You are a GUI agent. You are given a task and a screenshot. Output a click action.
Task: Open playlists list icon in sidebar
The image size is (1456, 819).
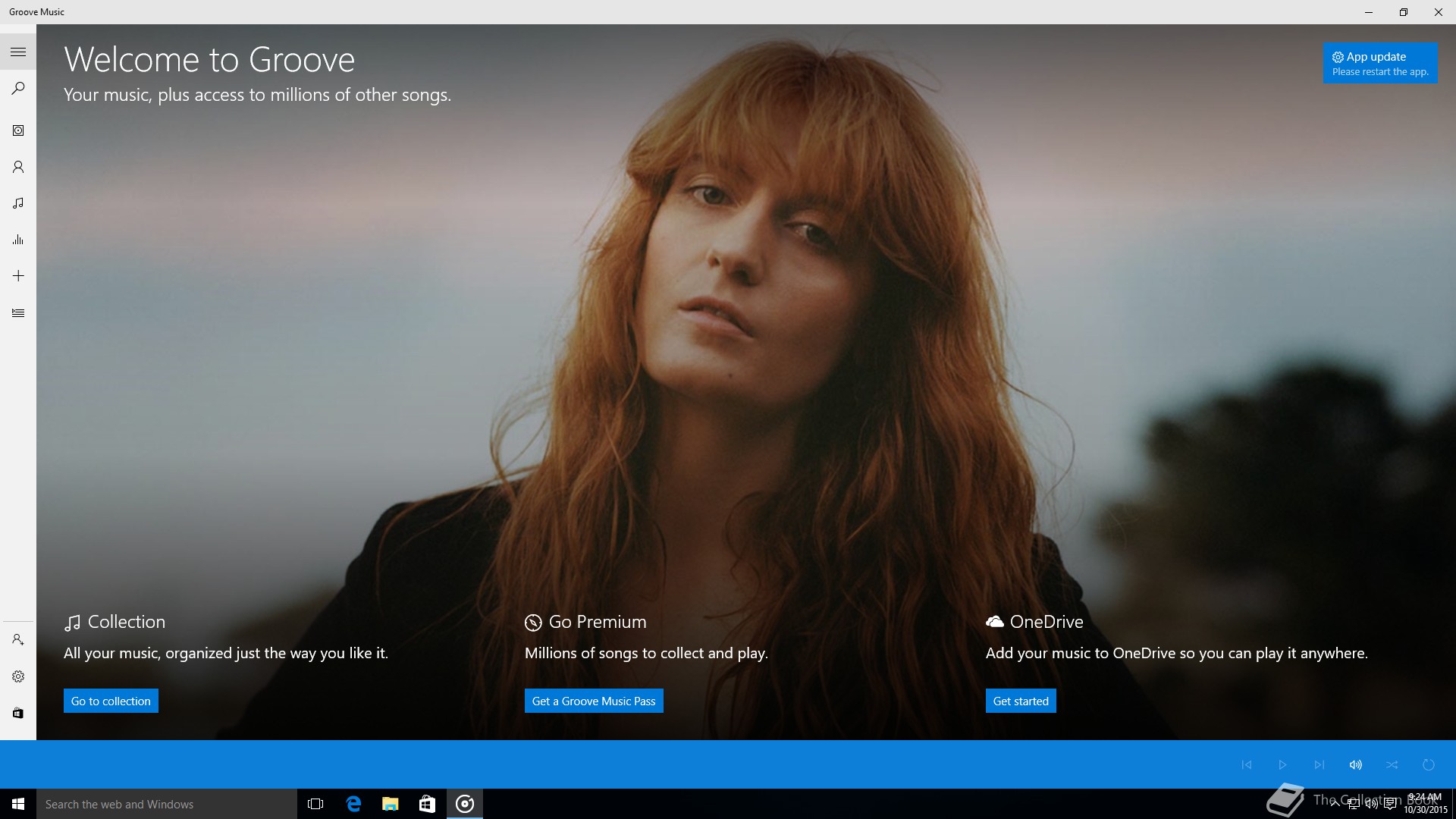18,312
